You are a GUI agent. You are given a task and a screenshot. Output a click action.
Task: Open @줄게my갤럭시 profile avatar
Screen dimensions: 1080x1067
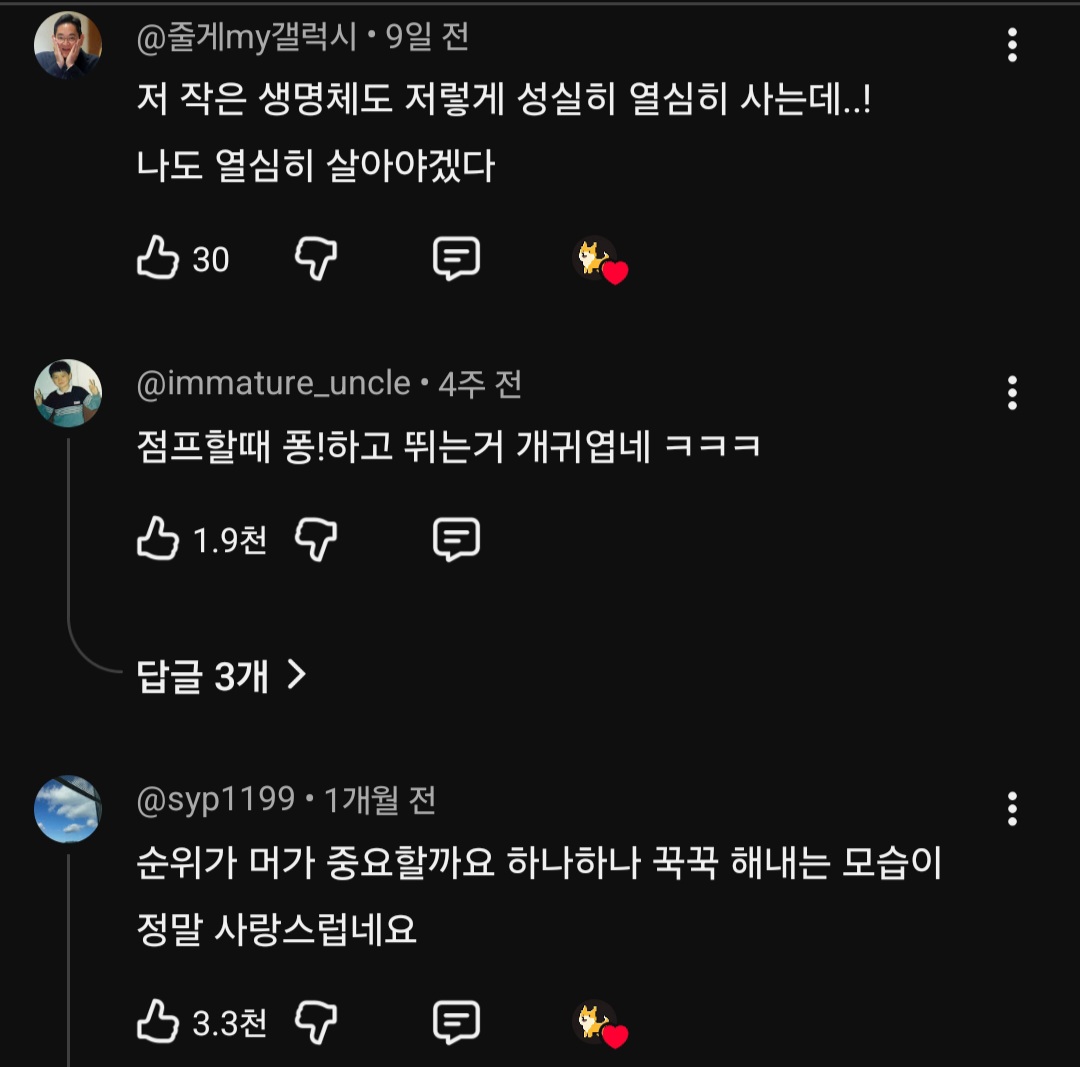(68, 45)
